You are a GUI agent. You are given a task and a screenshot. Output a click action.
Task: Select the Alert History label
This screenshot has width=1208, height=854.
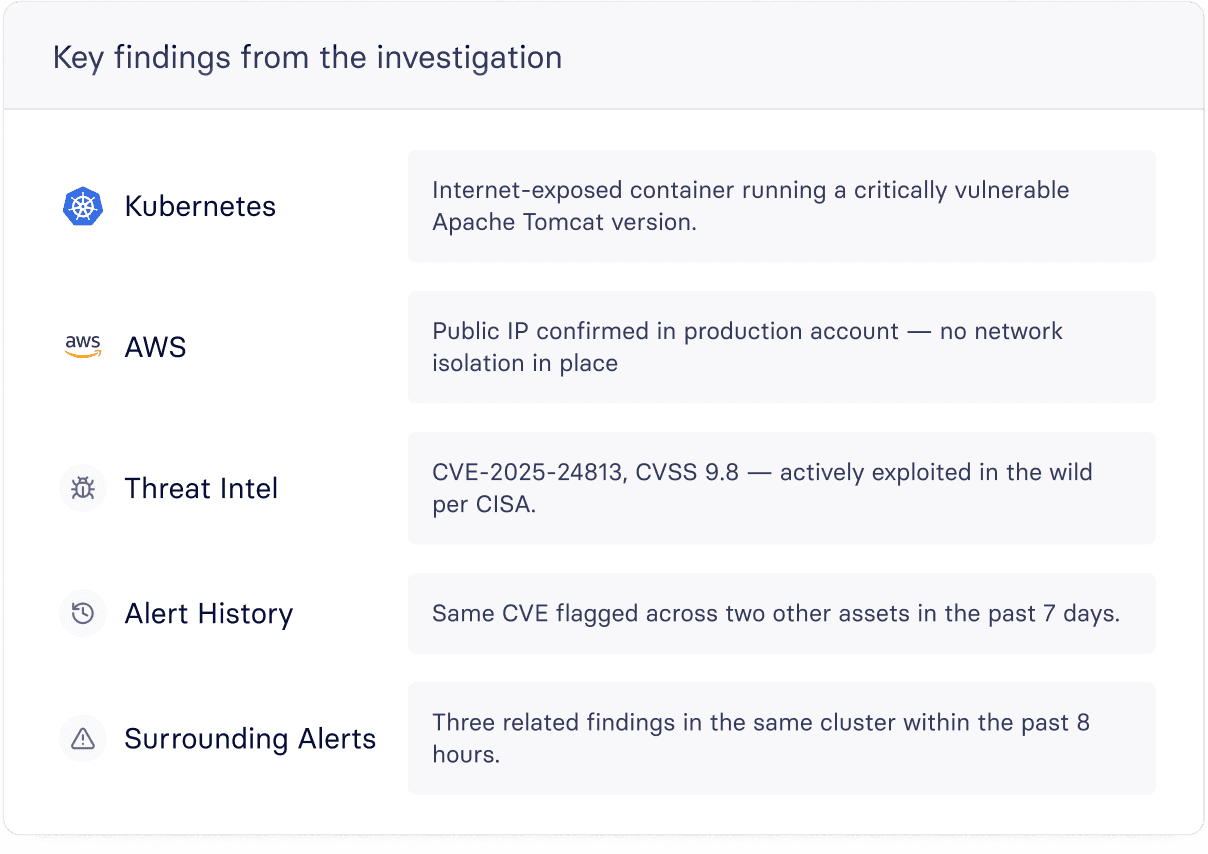pyautogui.click(x=208, y=613)
